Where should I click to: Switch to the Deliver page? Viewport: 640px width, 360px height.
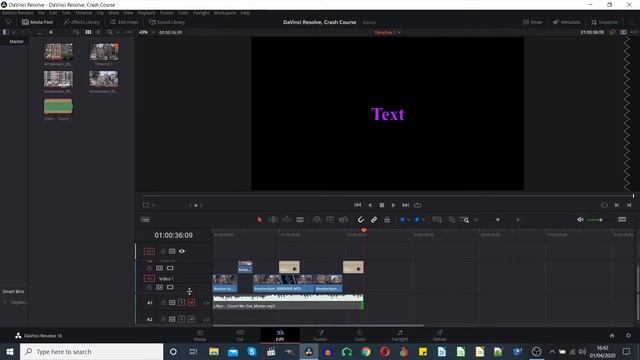click(x=440, y=336)
